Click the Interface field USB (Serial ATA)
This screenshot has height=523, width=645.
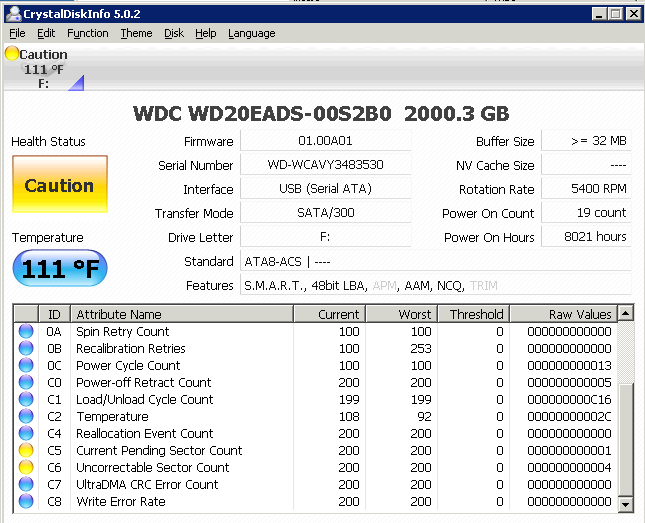(x=325, y=188)
